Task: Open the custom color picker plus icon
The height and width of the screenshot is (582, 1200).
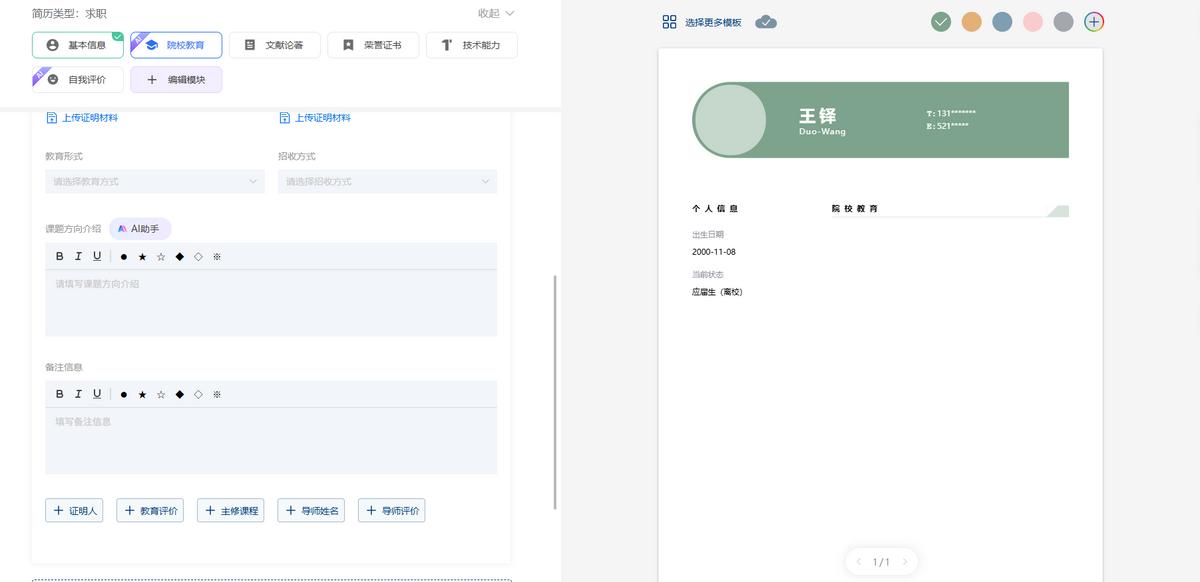Action: pos(1094,22)
